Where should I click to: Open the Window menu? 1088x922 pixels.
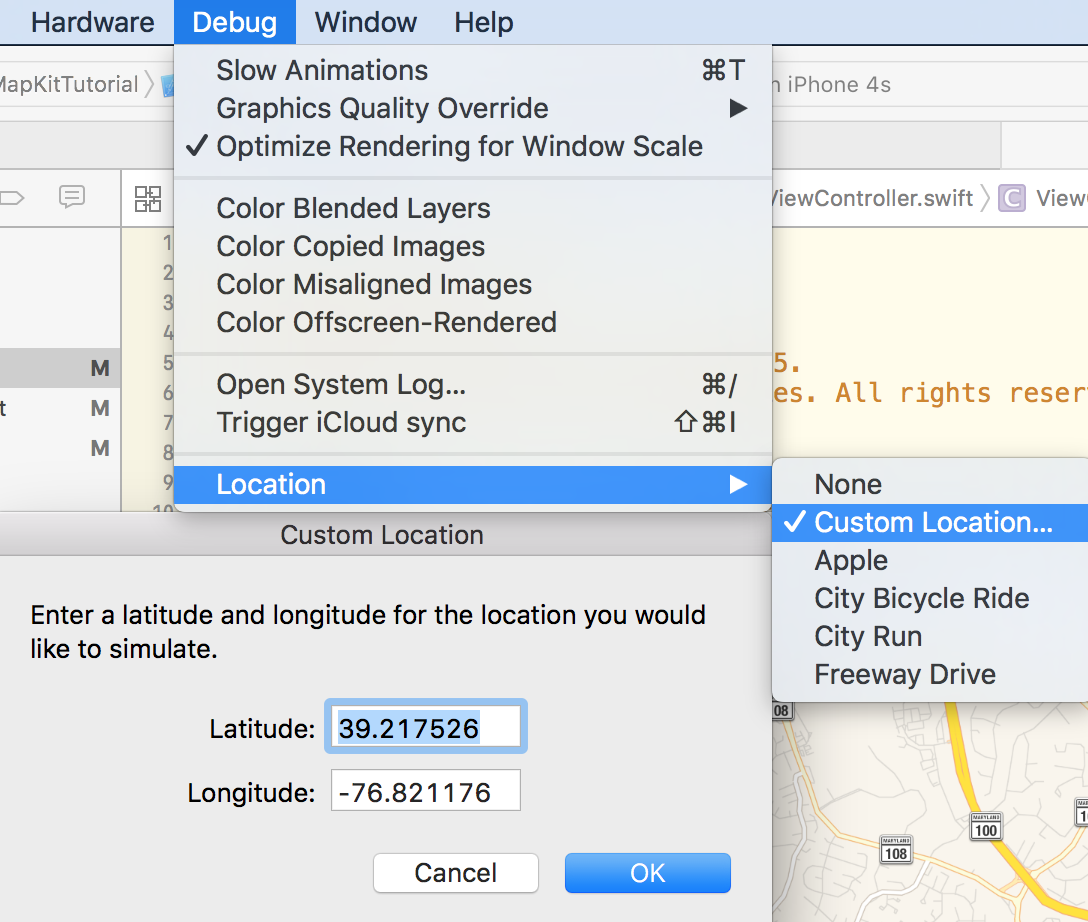[x=366, y=22]
